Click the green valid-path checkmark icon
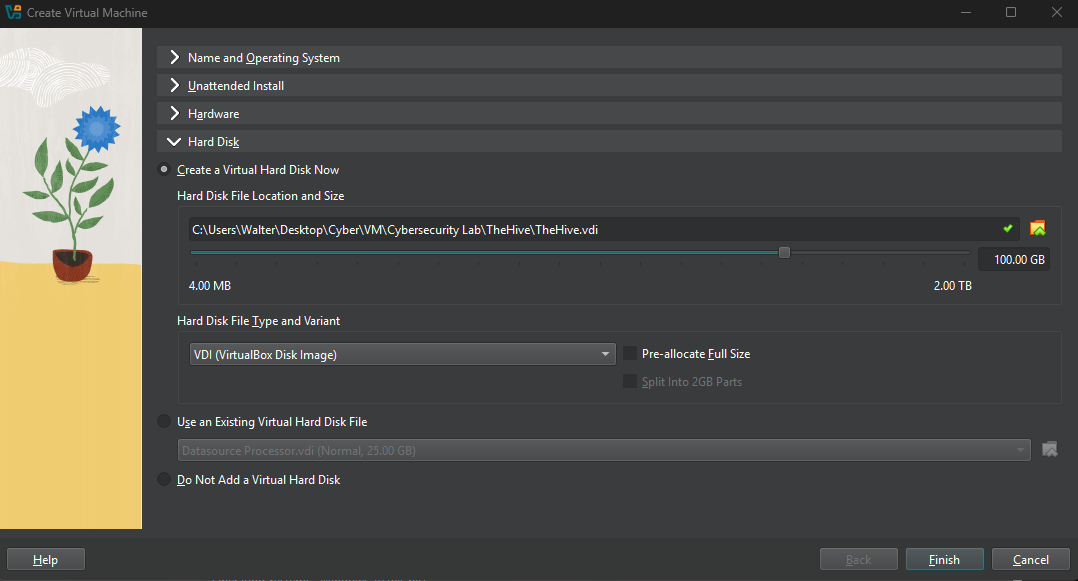This screenshot has height=581, width=1078. (1008, 229)
